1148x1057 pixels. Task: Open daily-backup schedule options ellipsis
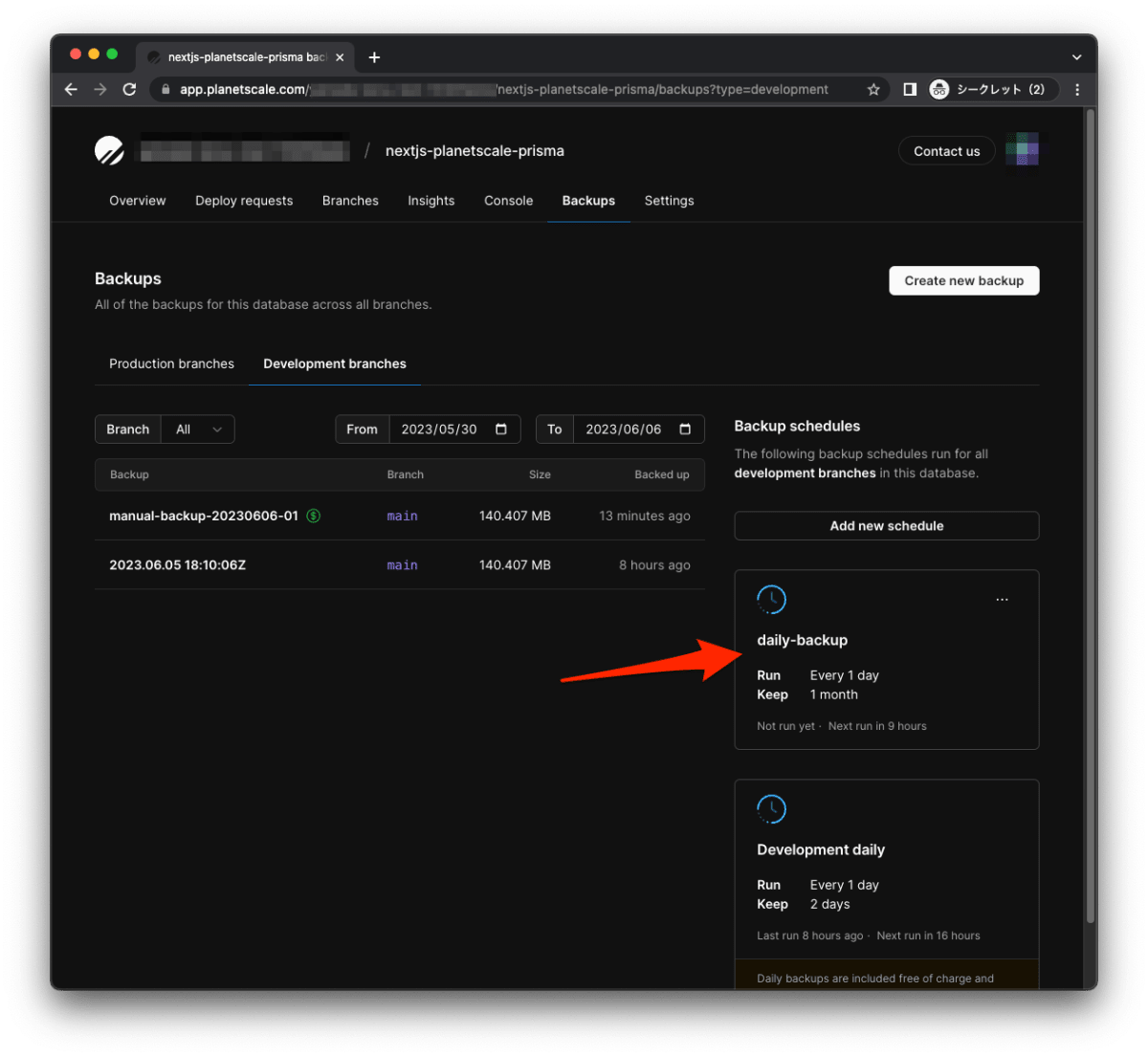tap(1002, 600)
